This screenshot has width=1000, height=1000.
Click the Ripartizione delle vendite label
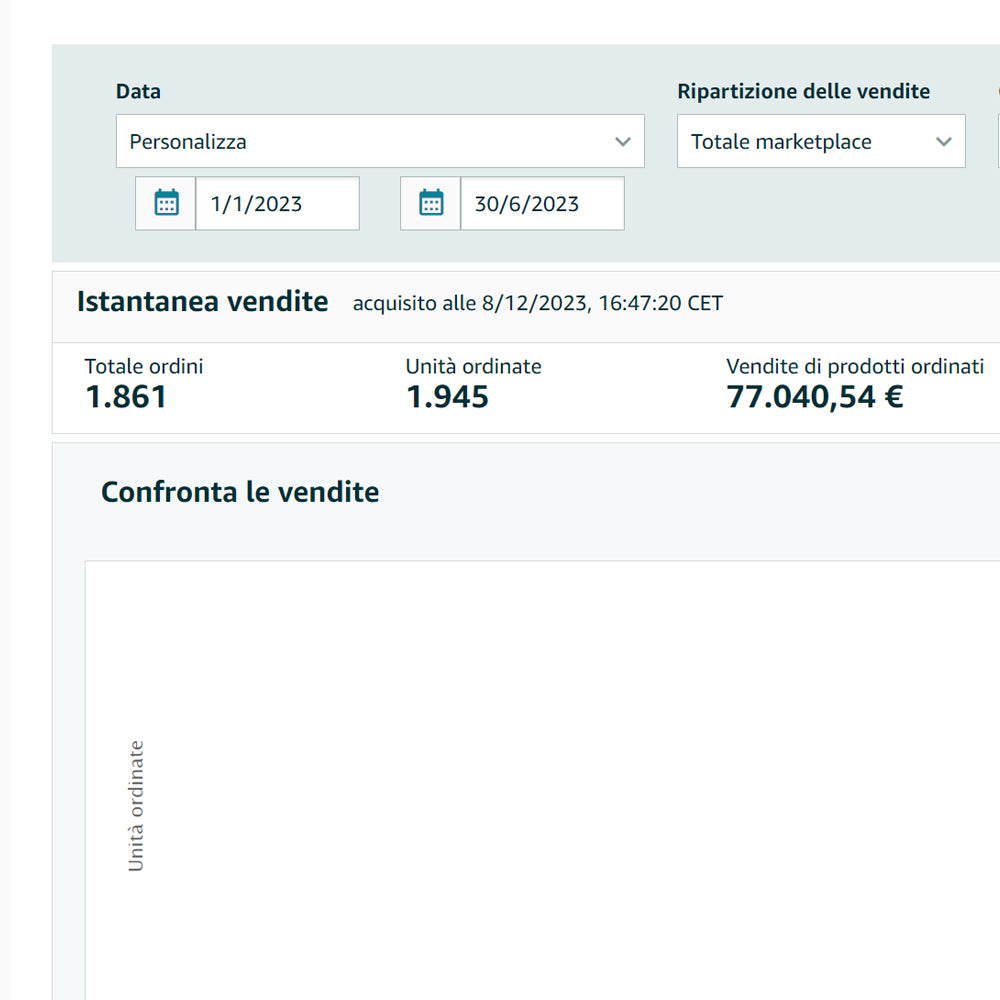pos(803,91)
